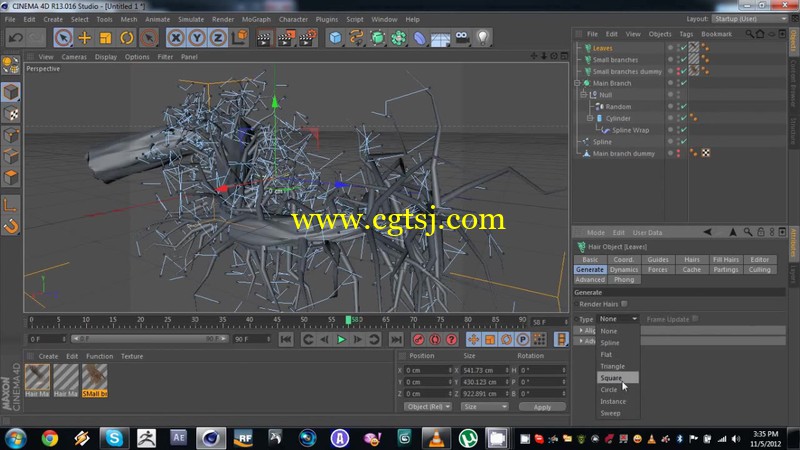Enable the snap magnet icon

(x=11, y=226)
